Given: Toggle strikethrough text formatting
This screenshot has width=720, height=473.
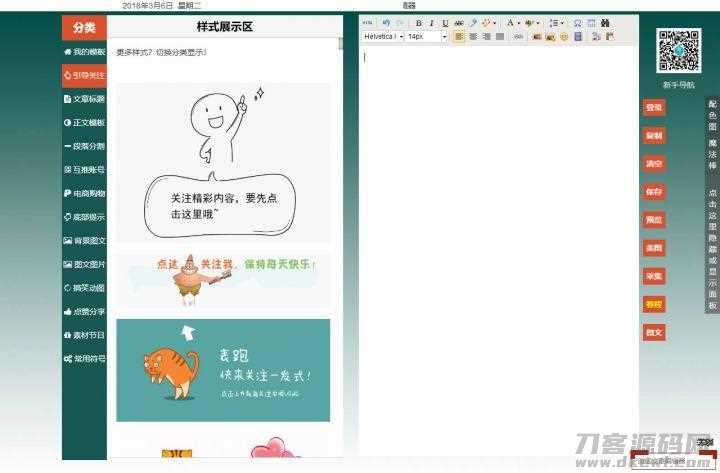Looking at the screenshot, I should 459,23.
